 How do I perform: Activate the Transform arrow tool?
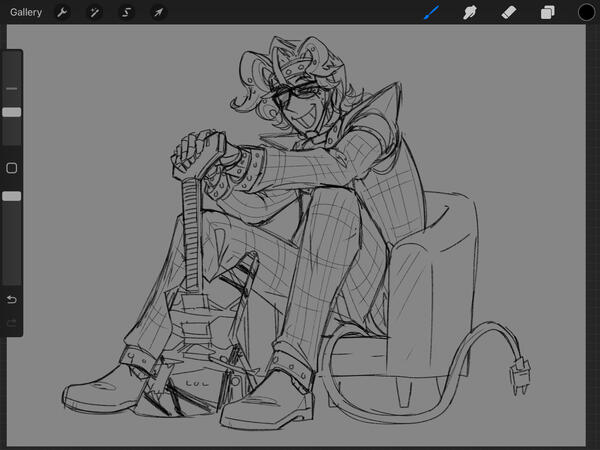coord(158,12)
